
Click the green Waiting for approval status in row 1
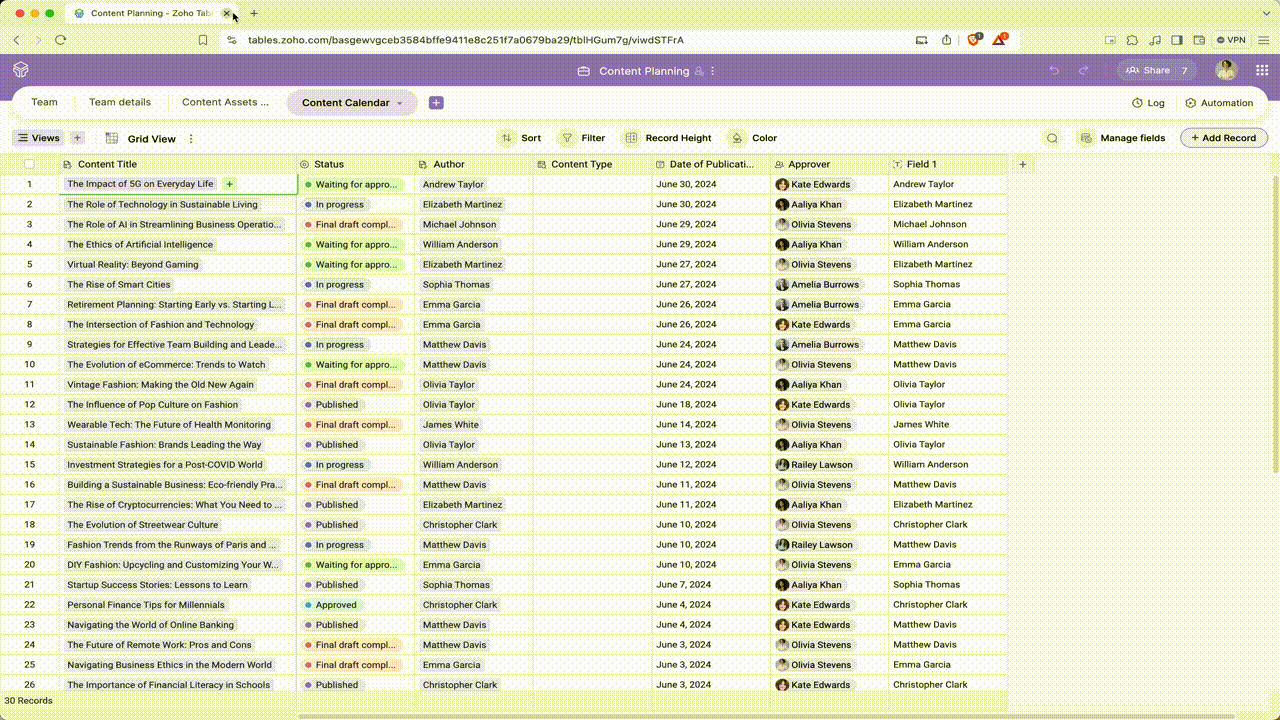tap(353, 184)
